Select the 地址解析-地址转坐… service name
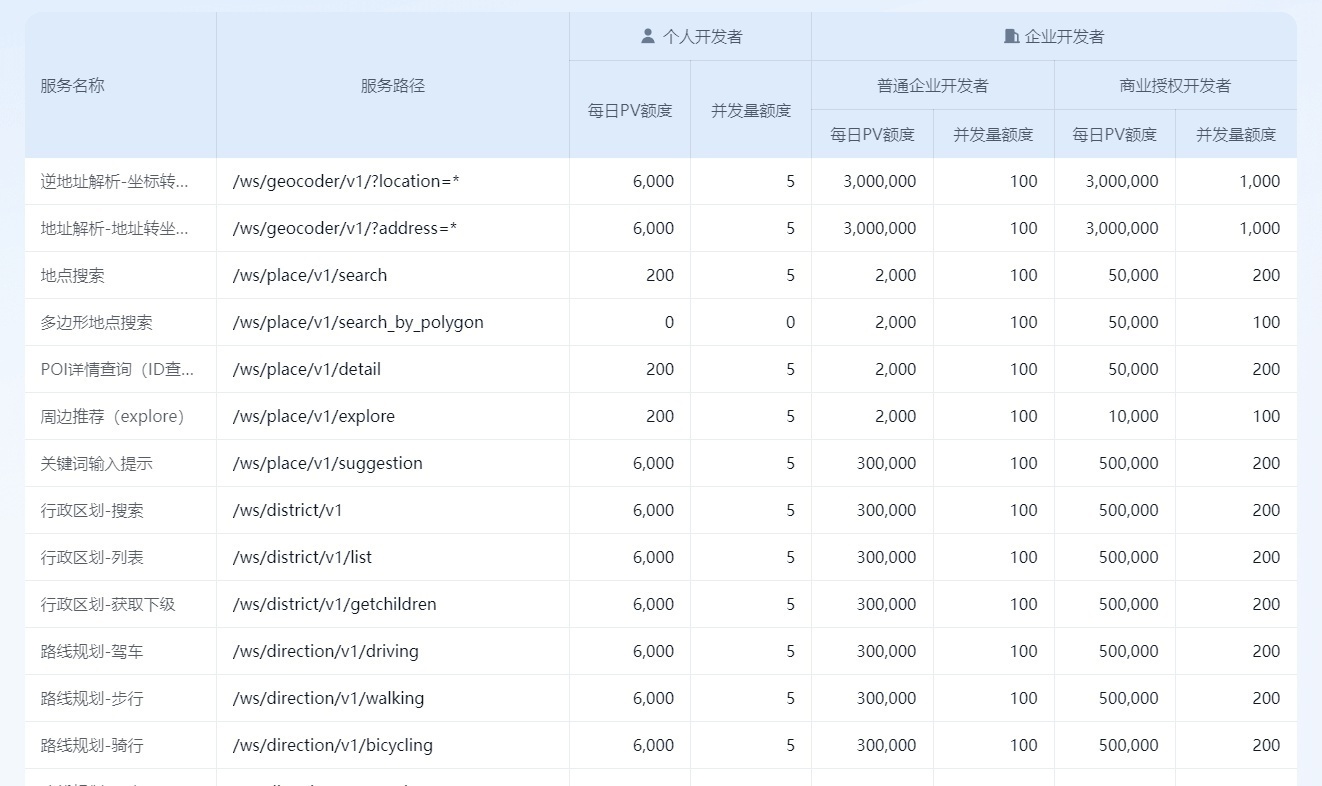The height and width of the screenshot is (786, 1322). [x=114, y=228]
